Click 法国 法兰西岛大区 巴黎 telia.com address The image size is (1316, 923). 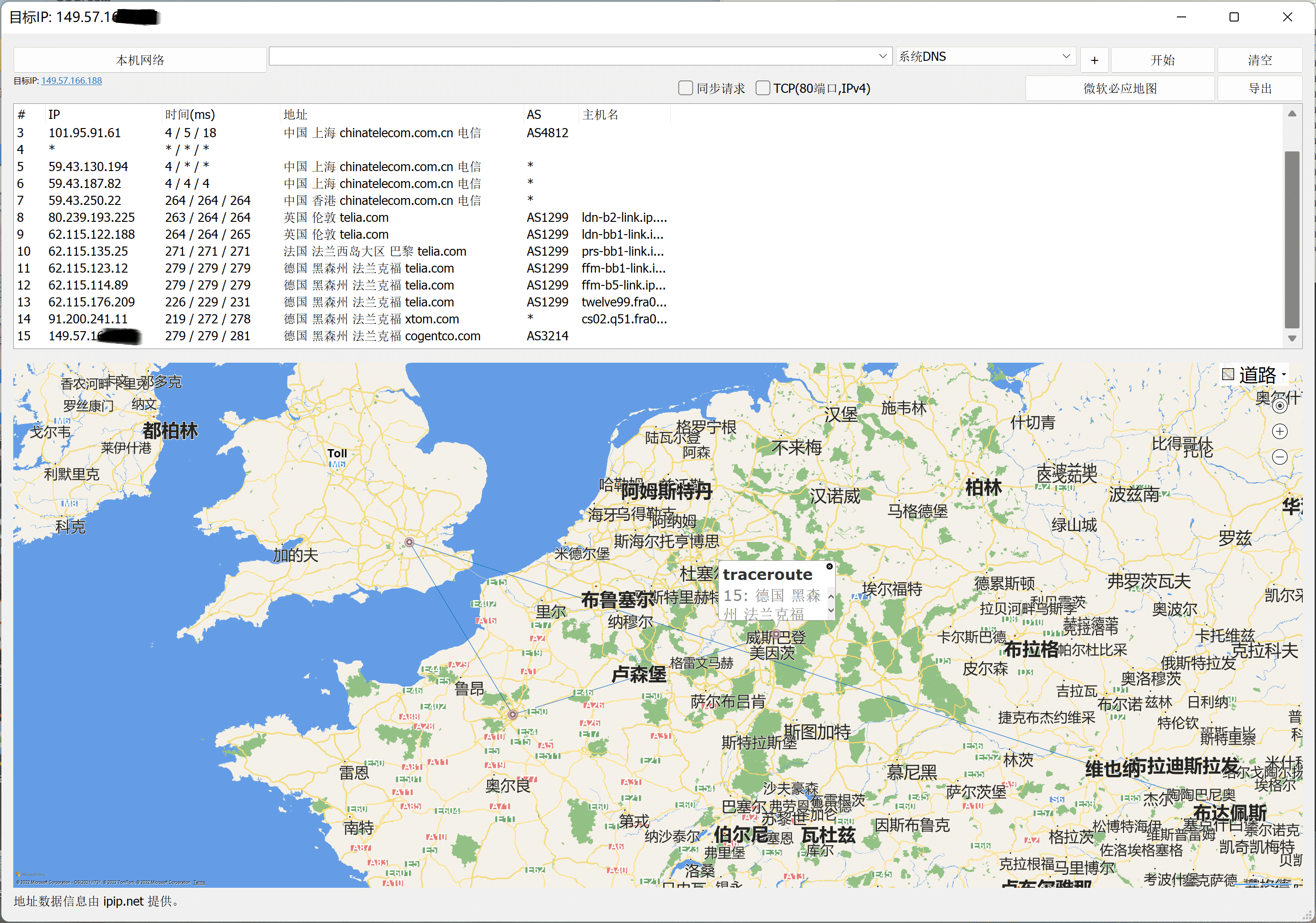(375, 251)
